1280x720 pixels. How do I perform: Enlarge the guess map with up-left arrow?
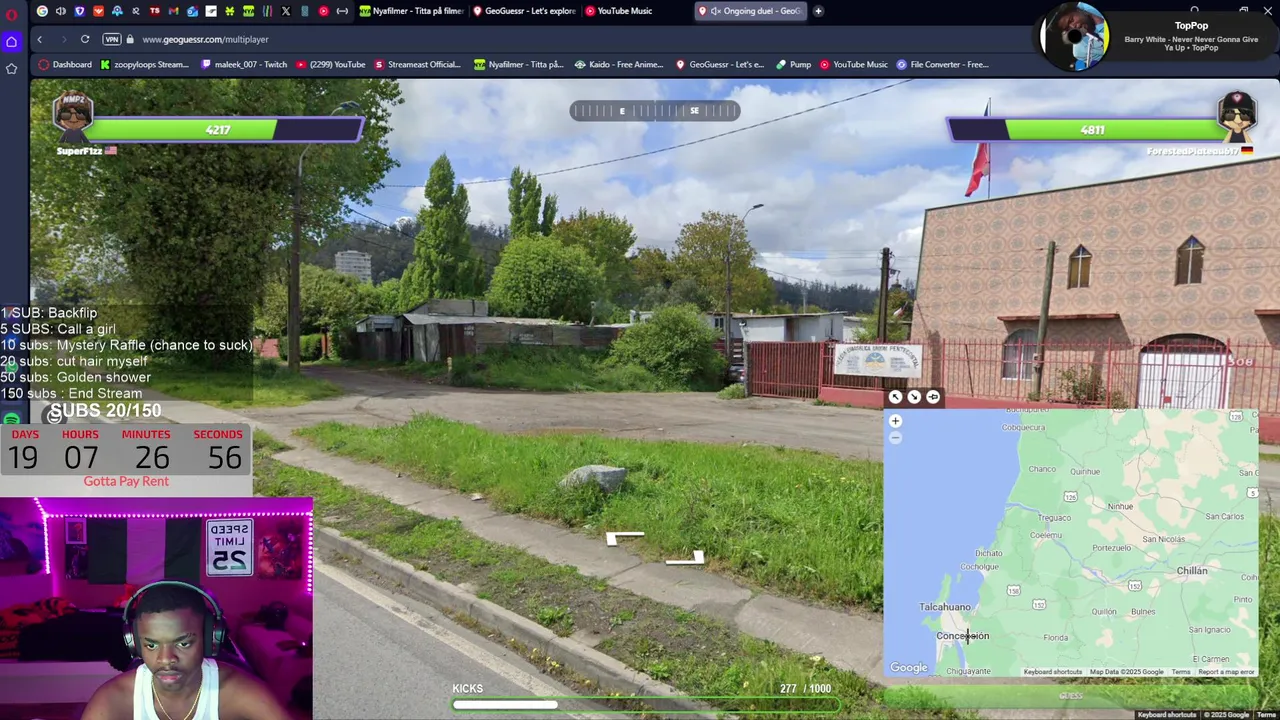(x=895, y=397)
